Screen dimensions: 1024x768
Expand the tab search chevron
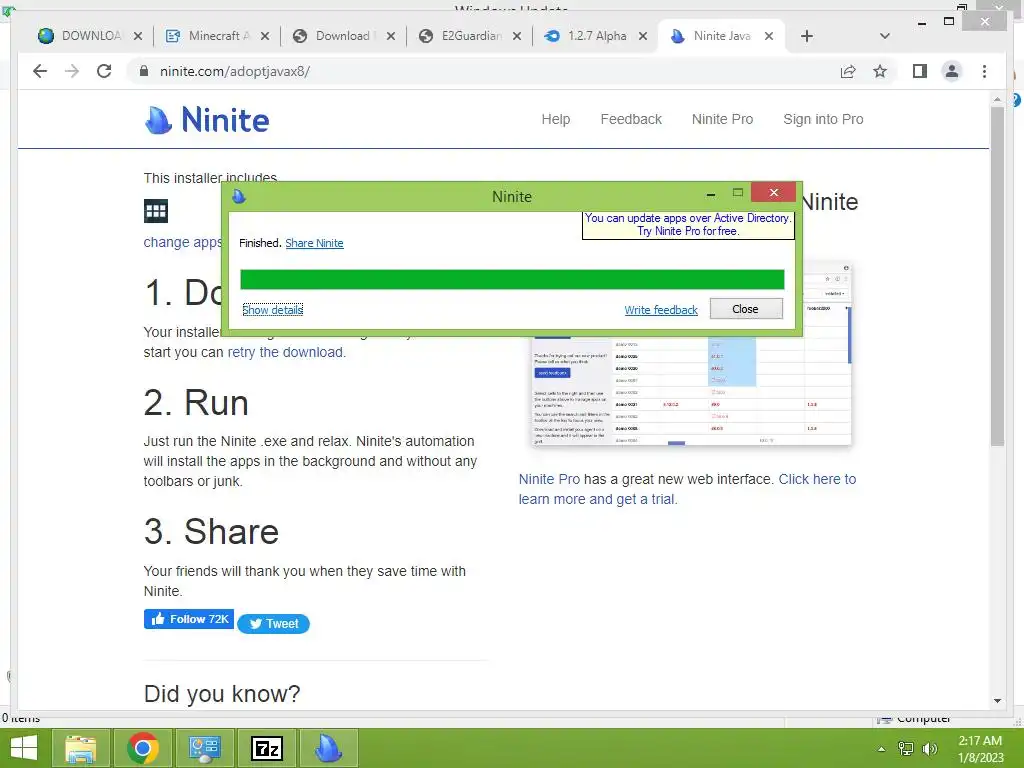click(884, 36)
